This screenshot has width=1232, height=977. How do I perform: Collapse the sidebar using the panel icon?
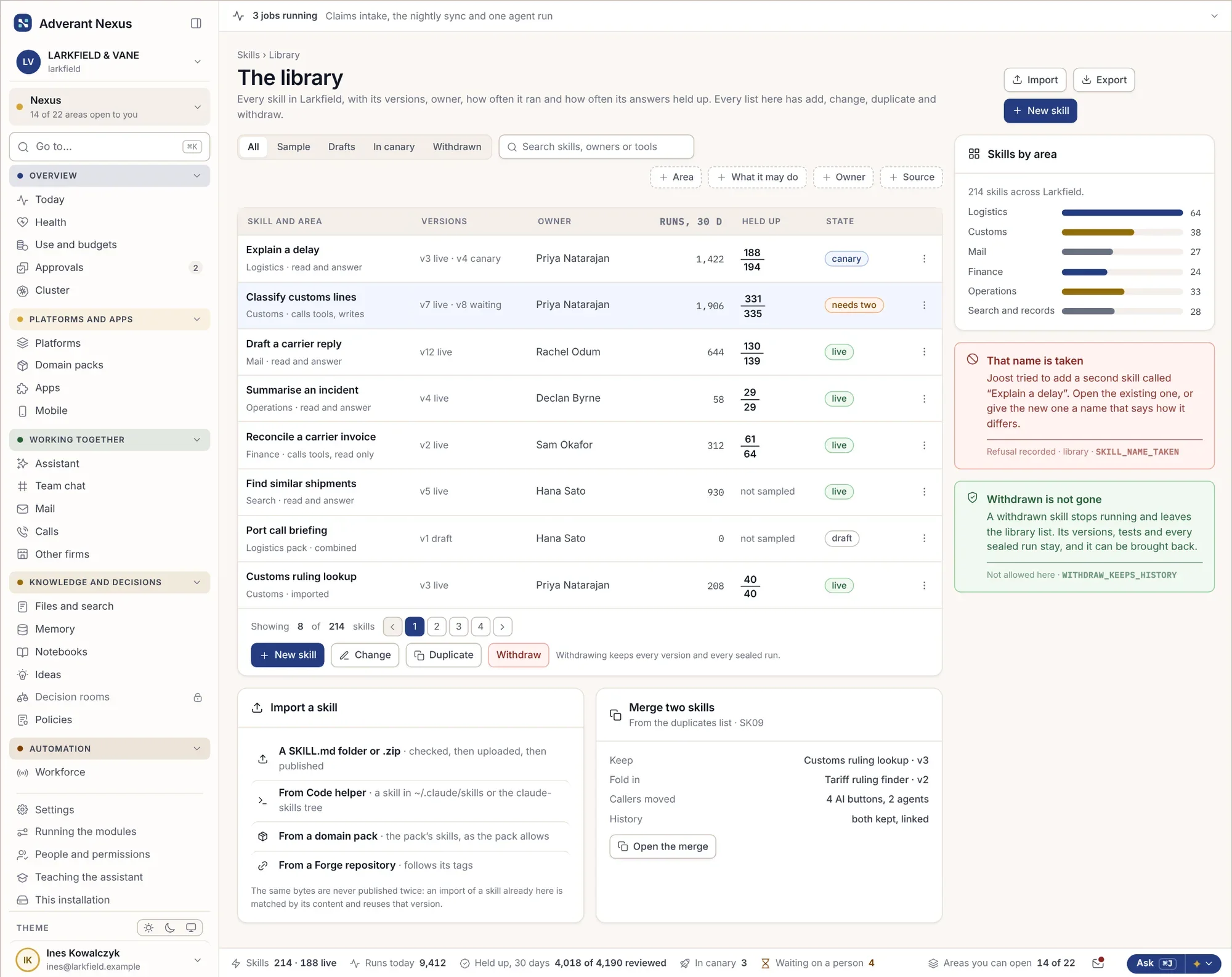(x=196, y=23)
